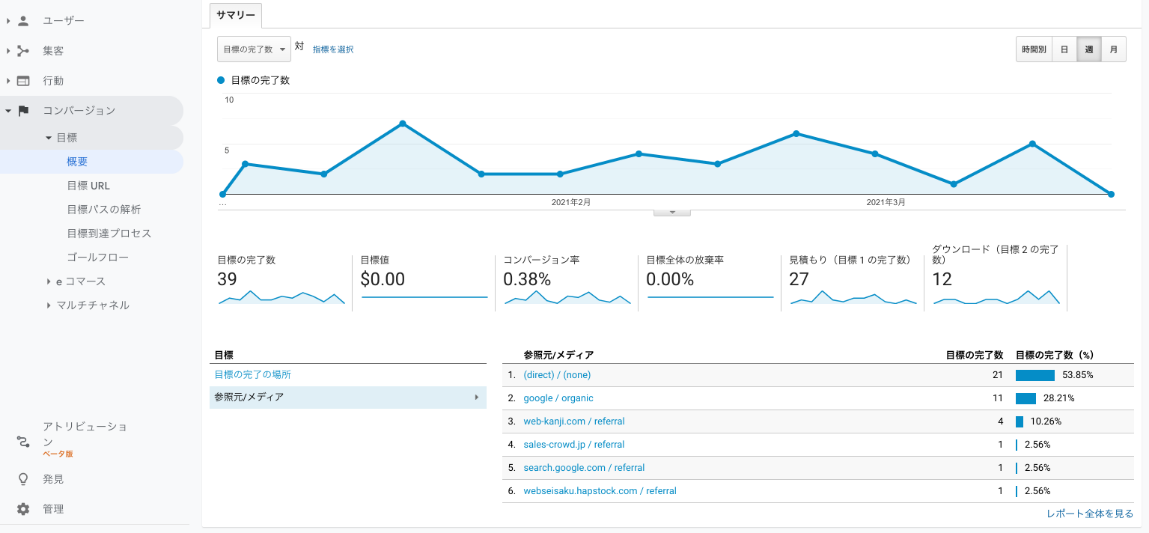
Task: Click the 発見 lightbulb icon
Action: click(x=23, y=479)
